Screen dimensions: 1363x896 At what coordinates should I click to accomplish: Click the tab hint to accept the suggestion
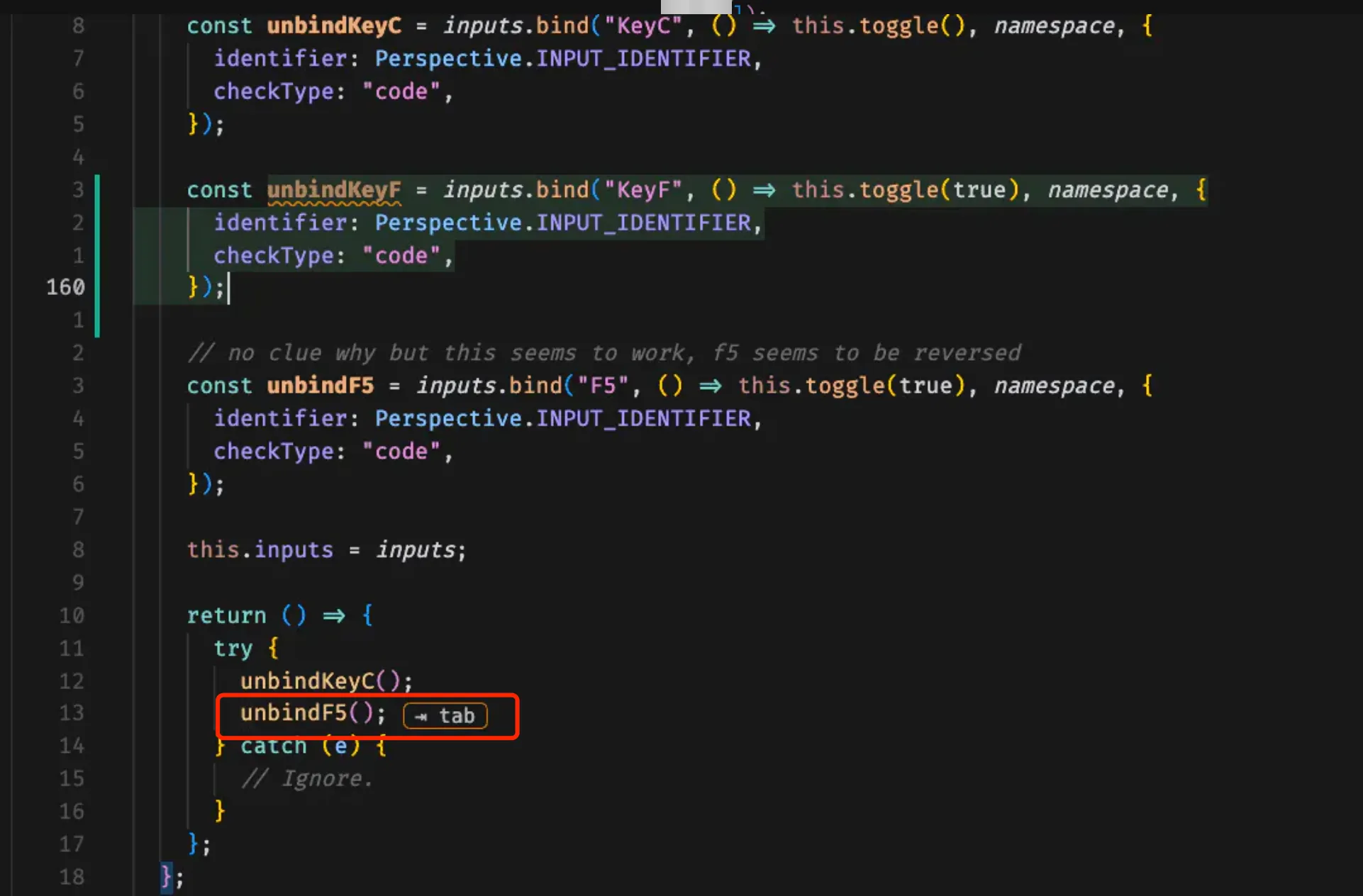coord(445,715)
